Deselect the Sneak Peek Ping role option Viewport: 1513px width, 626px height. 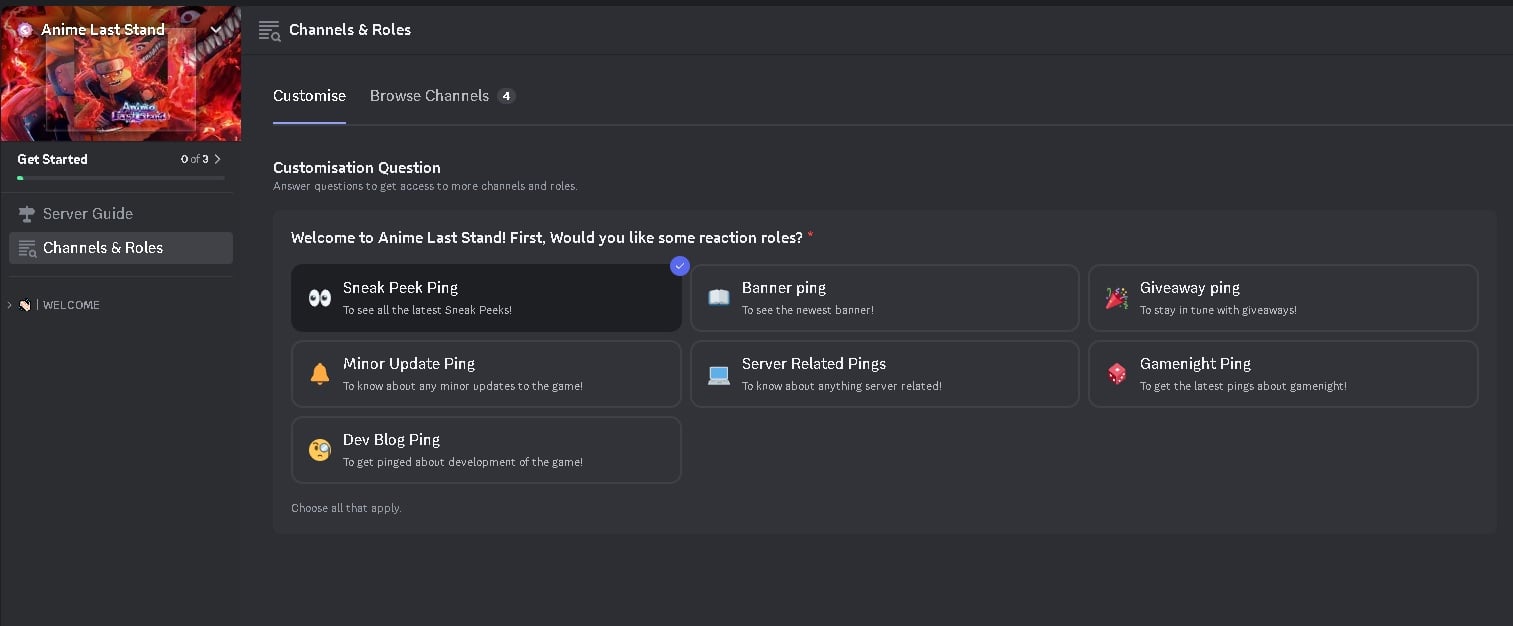pyautogui.click(x=486, y=298)
